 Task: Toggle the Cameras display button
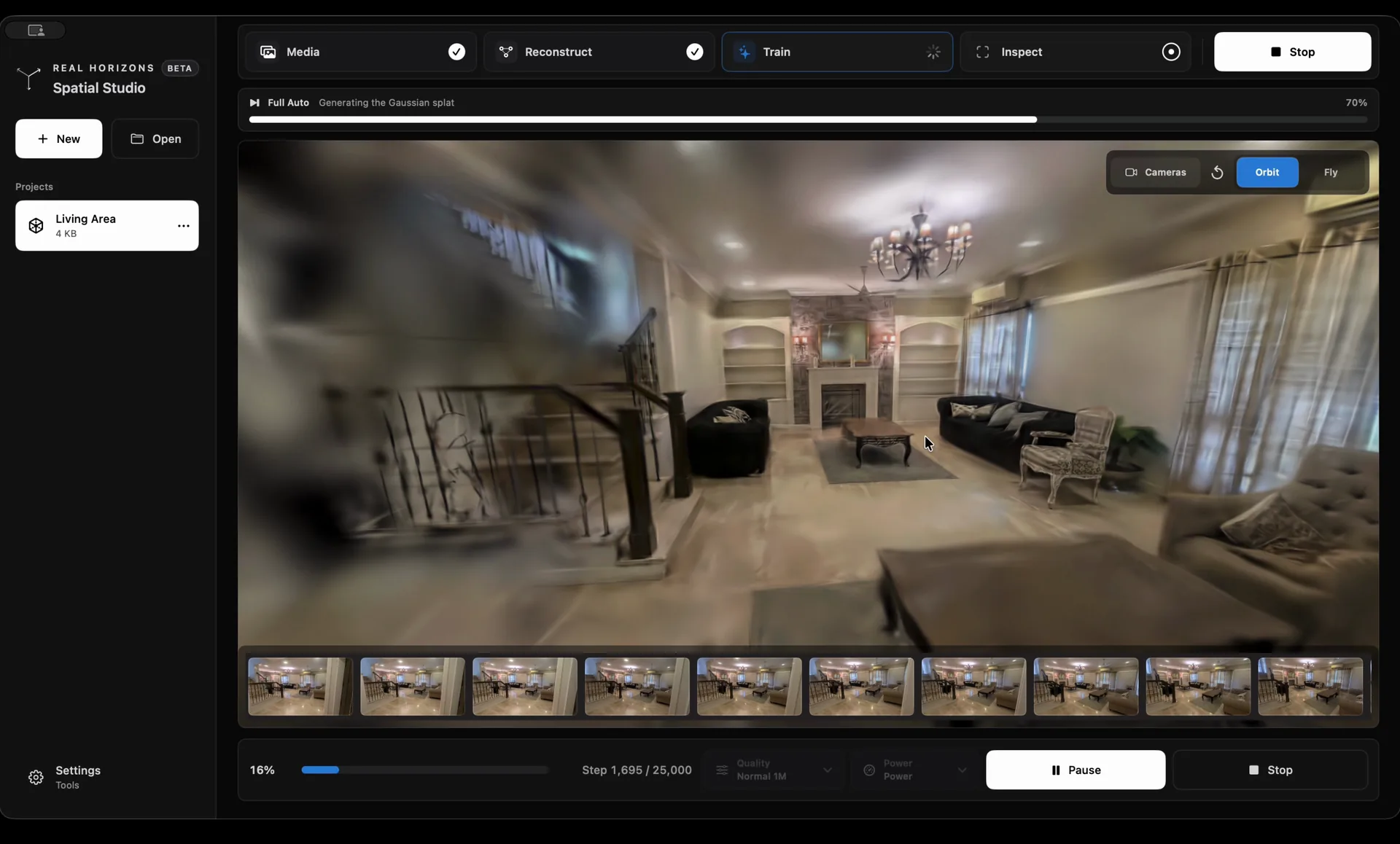pos(1156,173)
